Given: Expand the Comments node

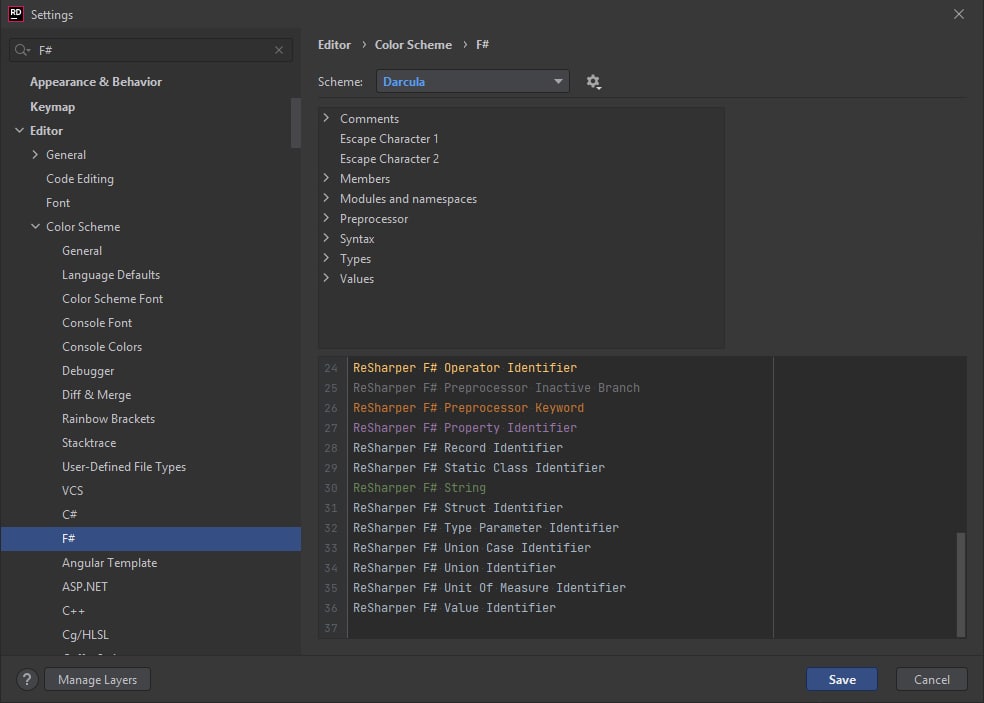Looking at the screenshot, I should click(326, 118).
